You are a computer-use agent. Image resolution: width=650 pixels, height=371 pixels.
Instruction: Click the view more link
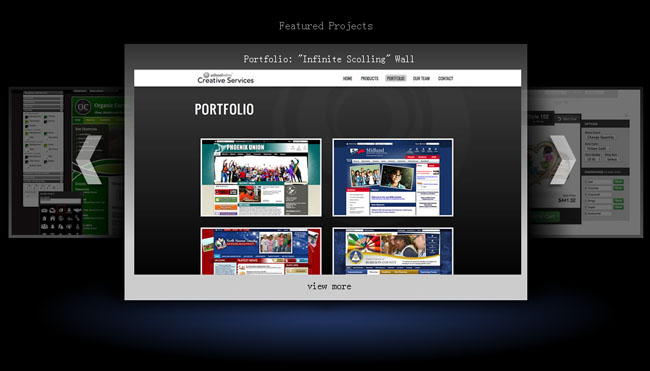(x=329, y=286)
